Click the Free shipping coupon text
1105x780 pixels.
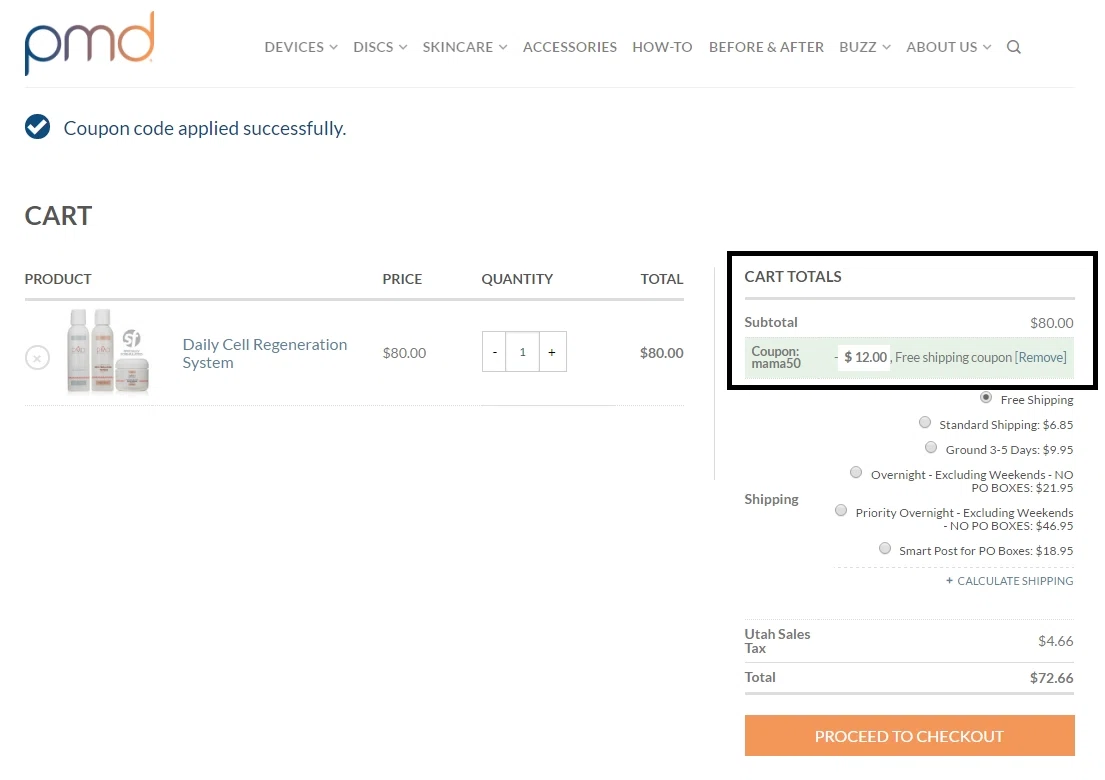(953, 357)
